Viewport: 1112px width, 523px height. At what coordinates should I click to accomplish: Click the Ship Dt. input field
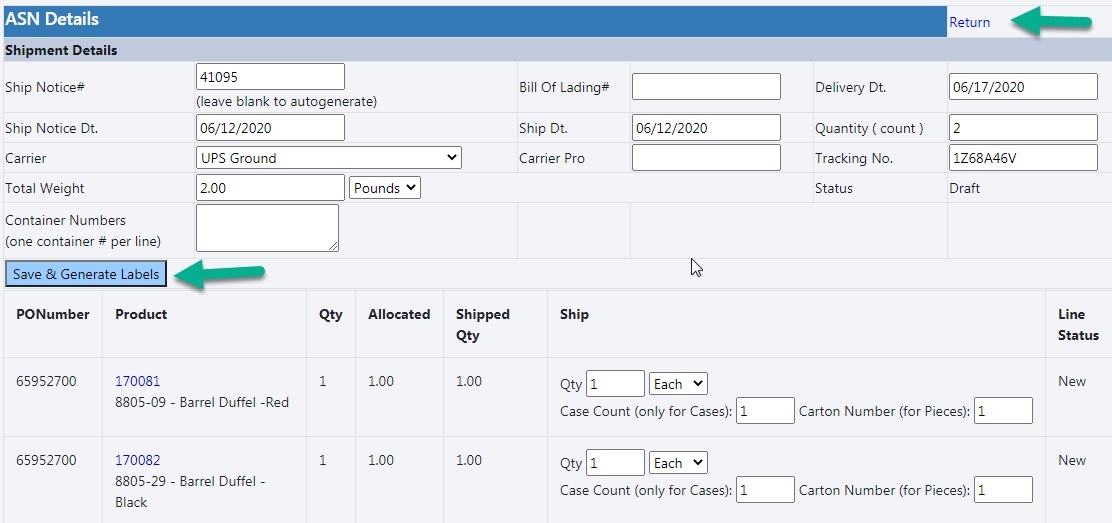click(x=706, y=128)
